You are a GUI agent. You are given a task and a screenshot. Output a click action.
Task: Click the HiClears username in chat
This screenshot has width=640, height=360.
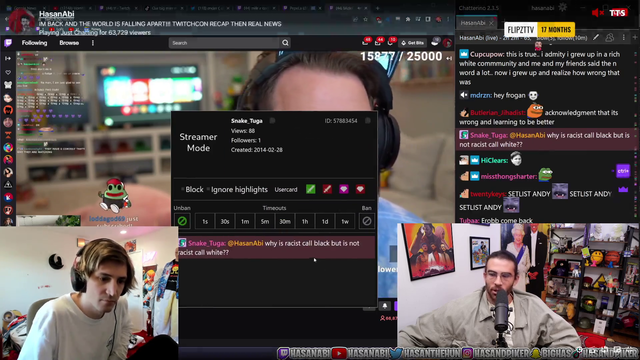coord(493,160)
